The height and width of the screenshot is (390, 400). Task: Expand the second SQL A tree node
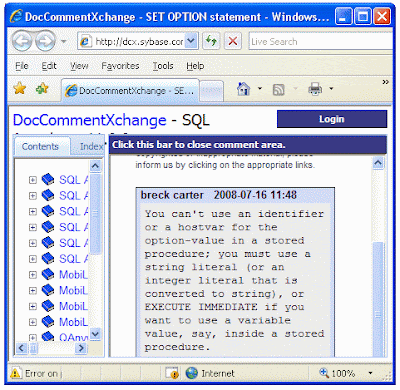(33, 196)
